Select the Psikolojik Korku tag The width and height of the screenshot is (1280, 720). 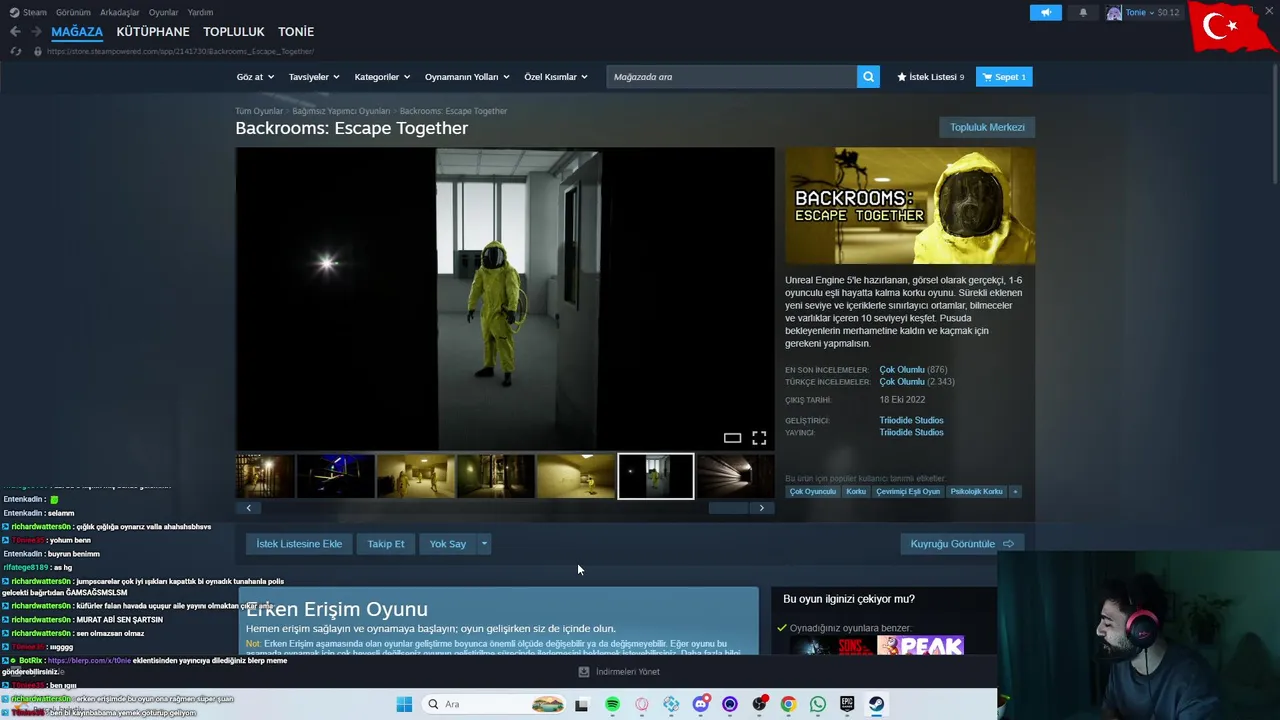coord(976,492)
